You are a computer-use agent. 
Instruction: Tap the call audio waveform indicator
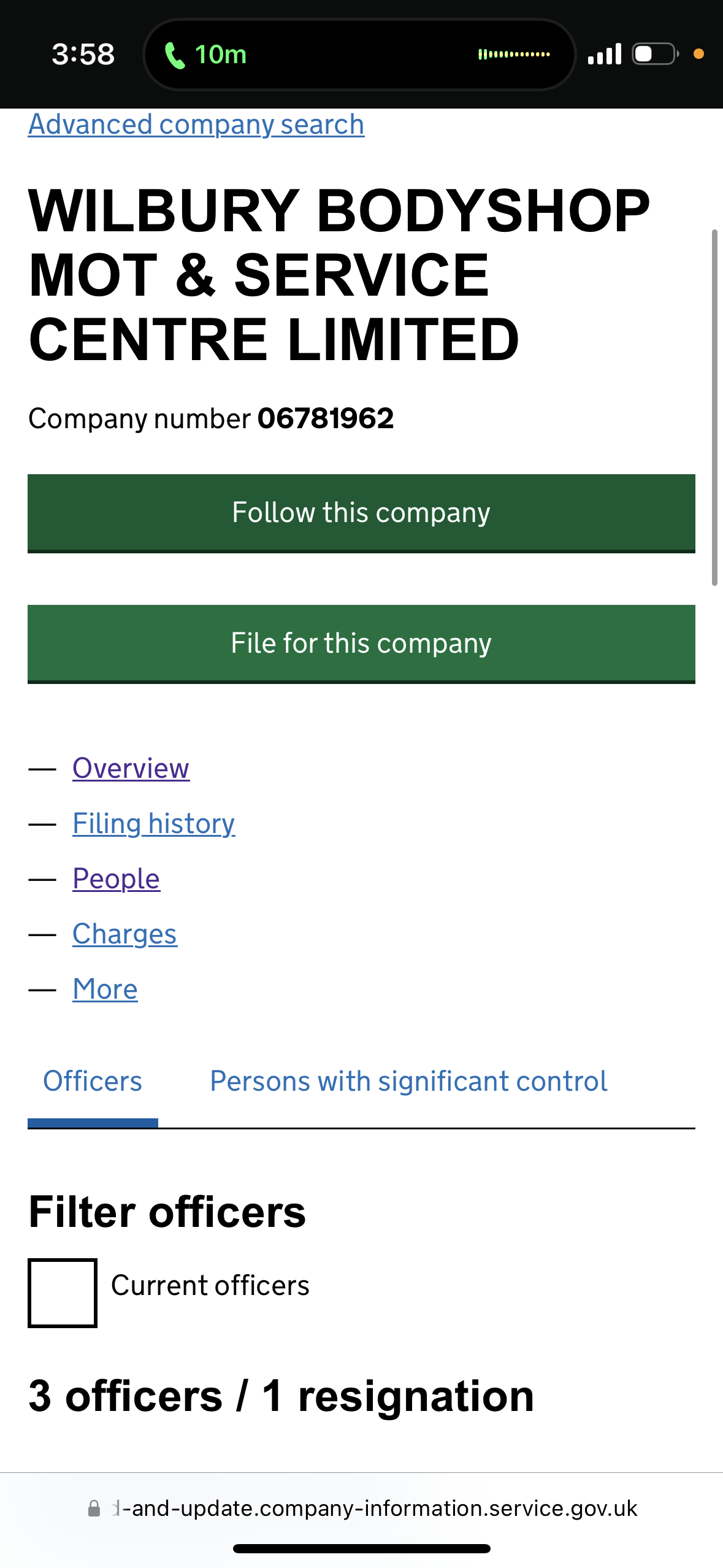coord(514,55)
